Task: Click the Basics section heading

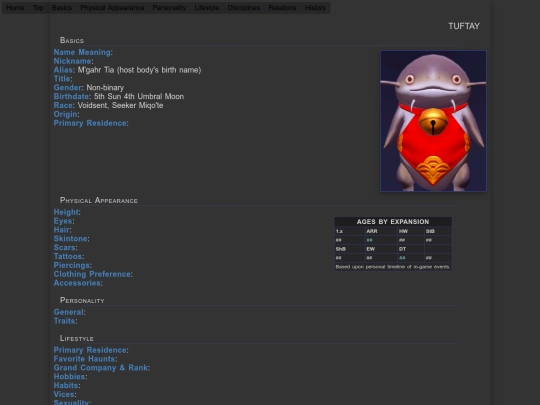Action: tap(72, 40)
